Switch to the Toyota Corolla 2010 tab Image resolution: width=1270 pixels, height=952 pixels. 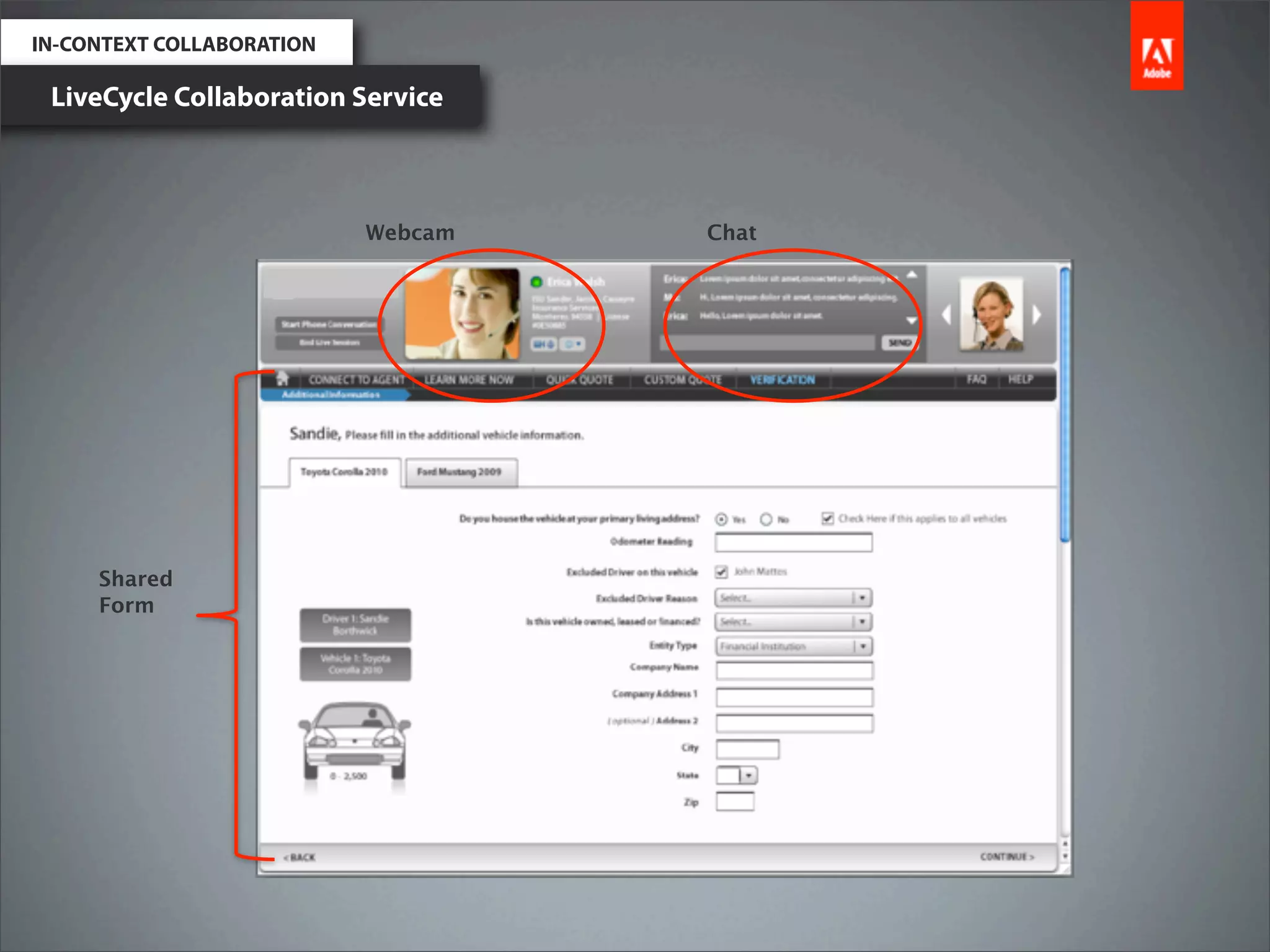tap(344, 472)
